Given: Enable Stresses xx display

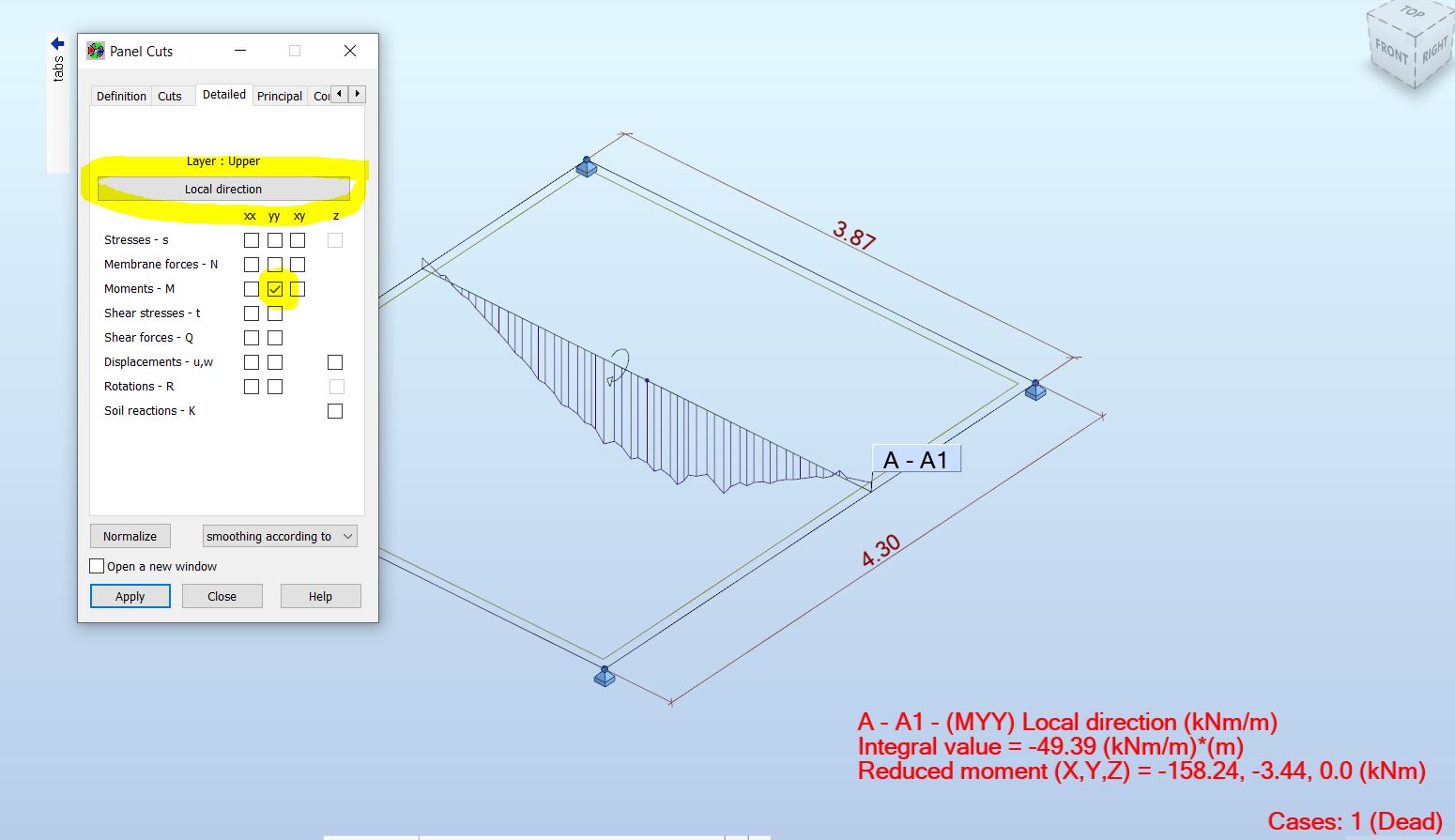Looking at the screenshot, I should click(251, 239).
